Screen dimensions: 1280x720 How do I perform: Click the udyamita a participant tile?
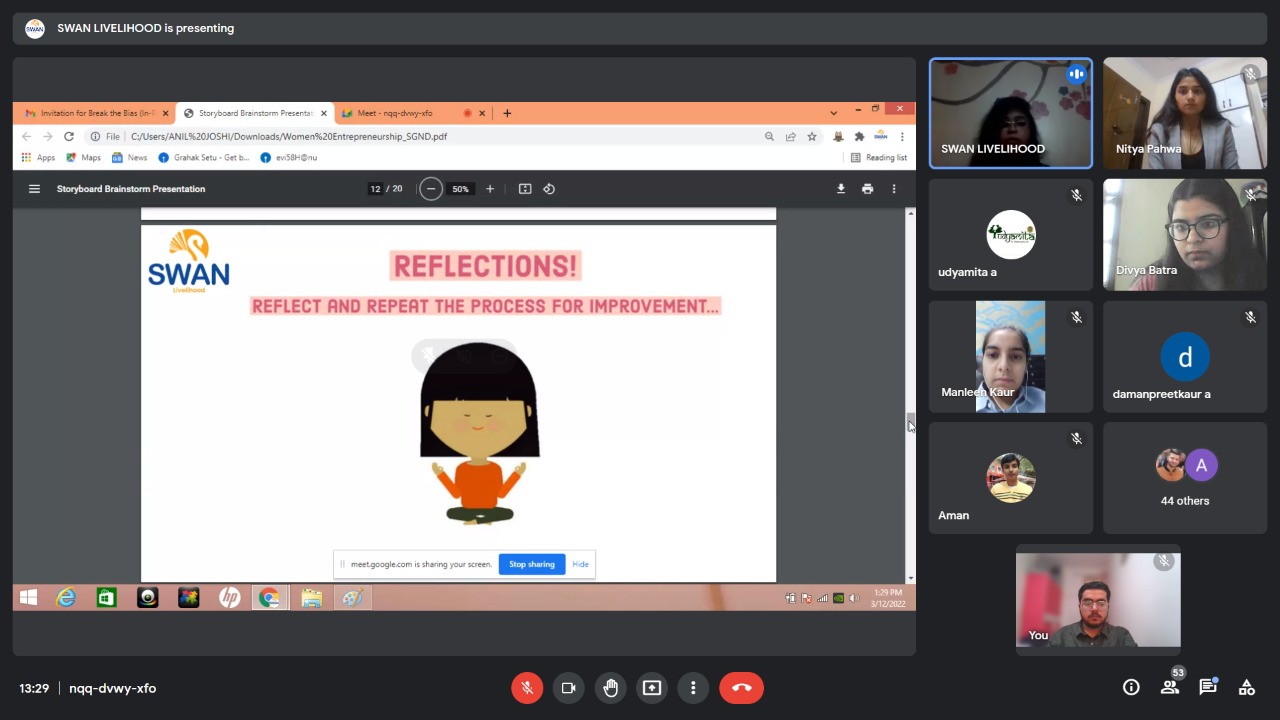click(1011, 235)
